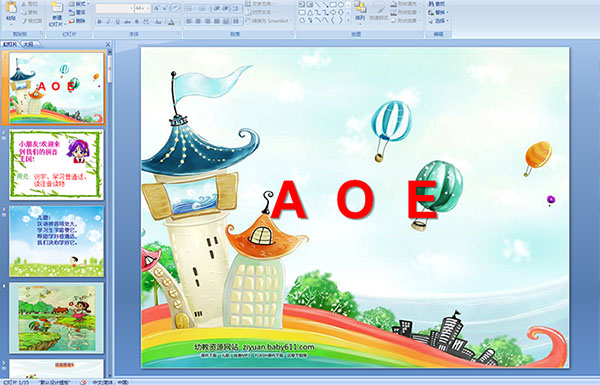This screenshot has width=600, height=385.
Task: Toggle Text Shadow formatting
Action: pyautogui.click(x=137, y=22)
